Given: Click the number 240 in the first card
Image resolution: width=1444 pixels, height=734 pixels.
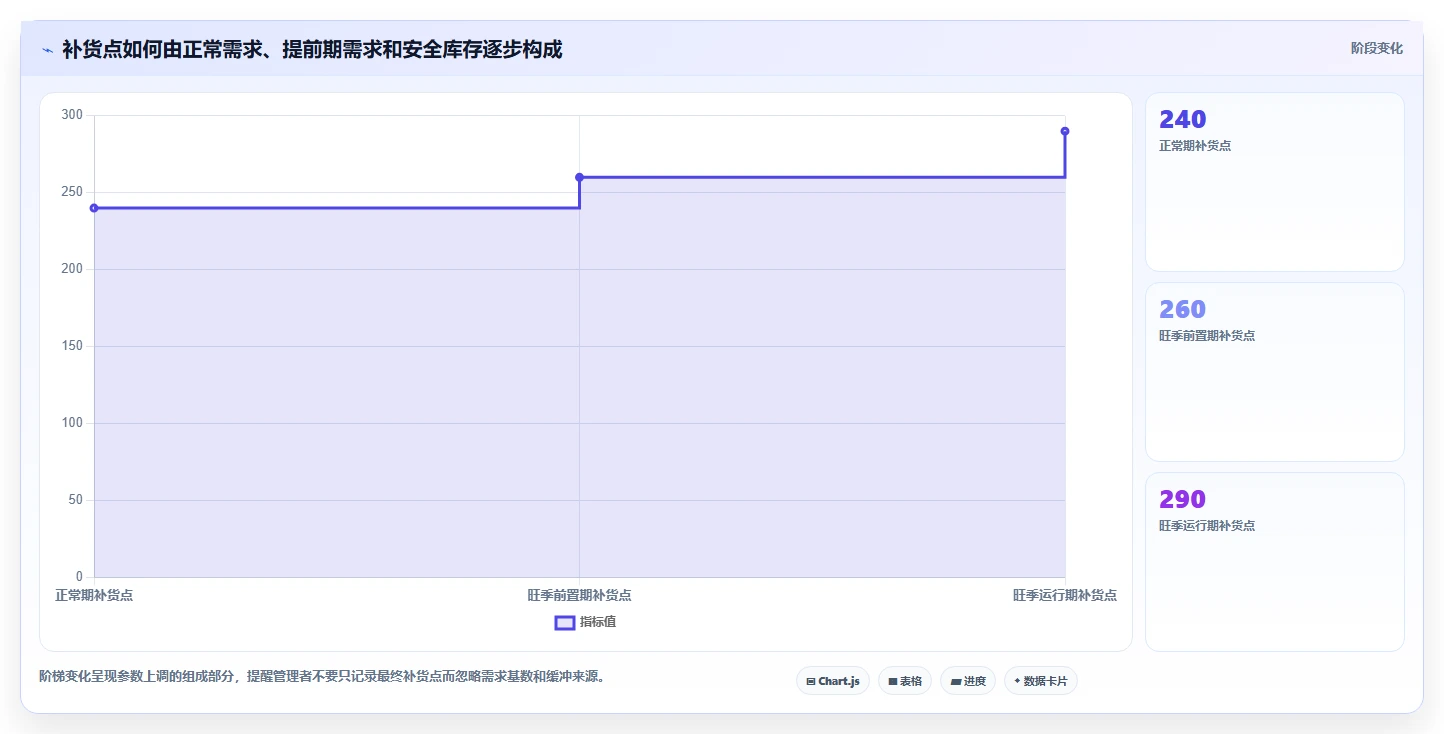Looking at the screenshot, I should pos(1182,119).
